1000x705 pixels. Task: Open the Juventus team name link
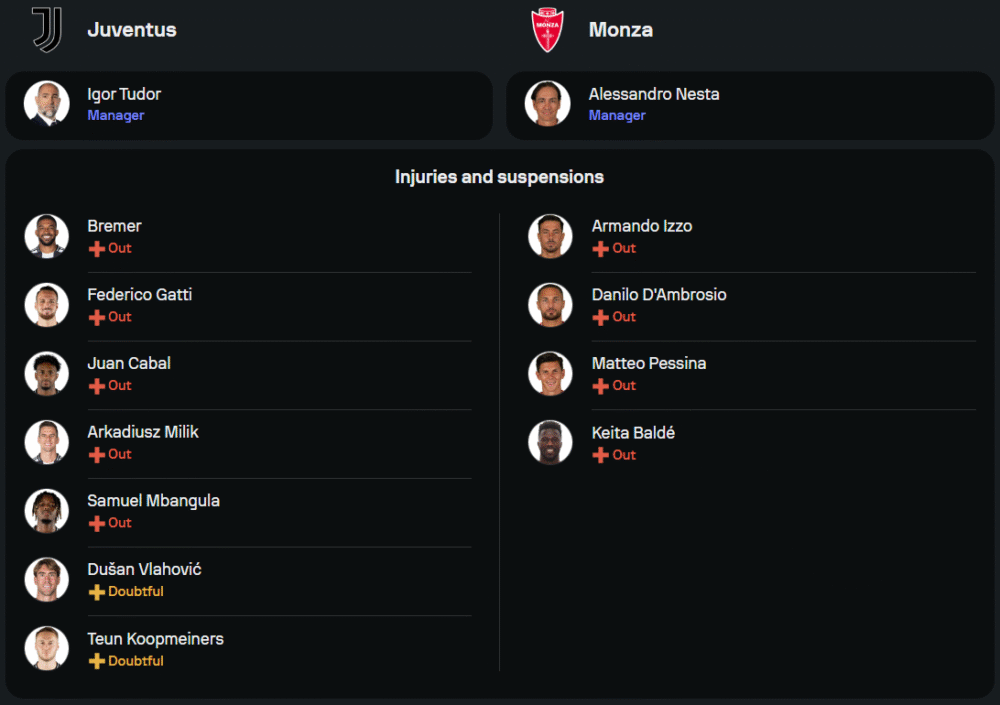[x=132, y=30]
